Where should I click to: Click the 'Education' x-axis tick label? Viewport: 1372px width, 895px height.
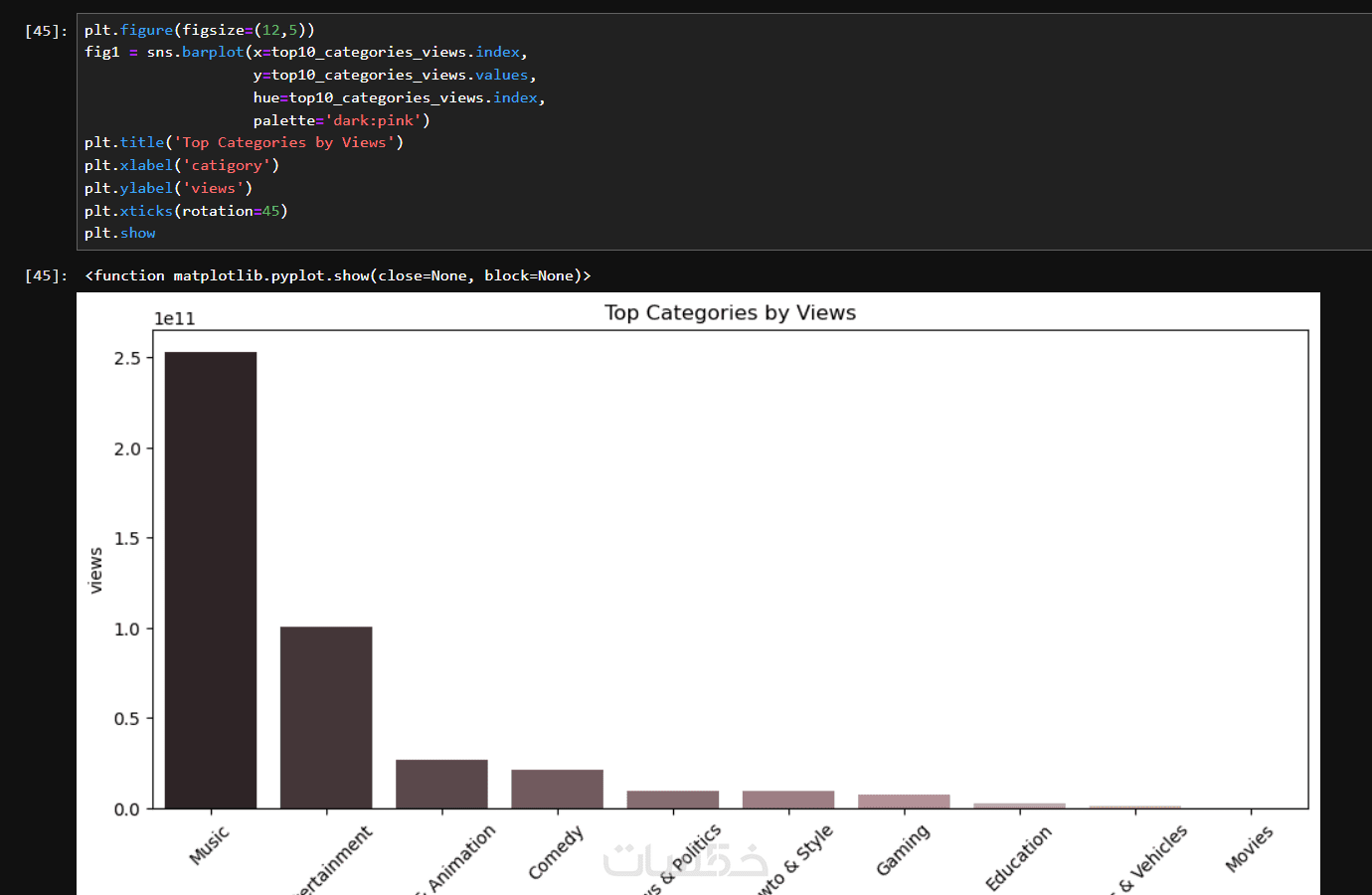(x=1017, y=858)
